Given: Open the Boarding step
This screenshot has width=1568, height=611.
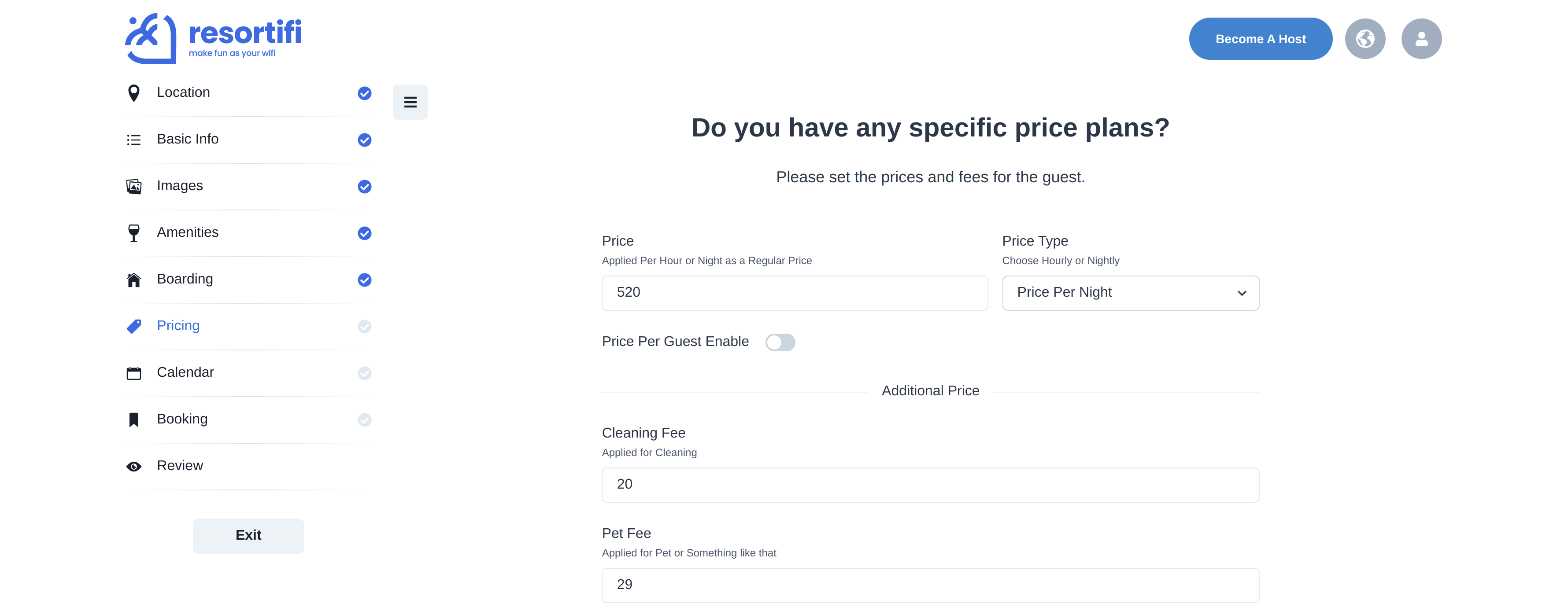Looking at the screenshot, I should click(185, 280).
